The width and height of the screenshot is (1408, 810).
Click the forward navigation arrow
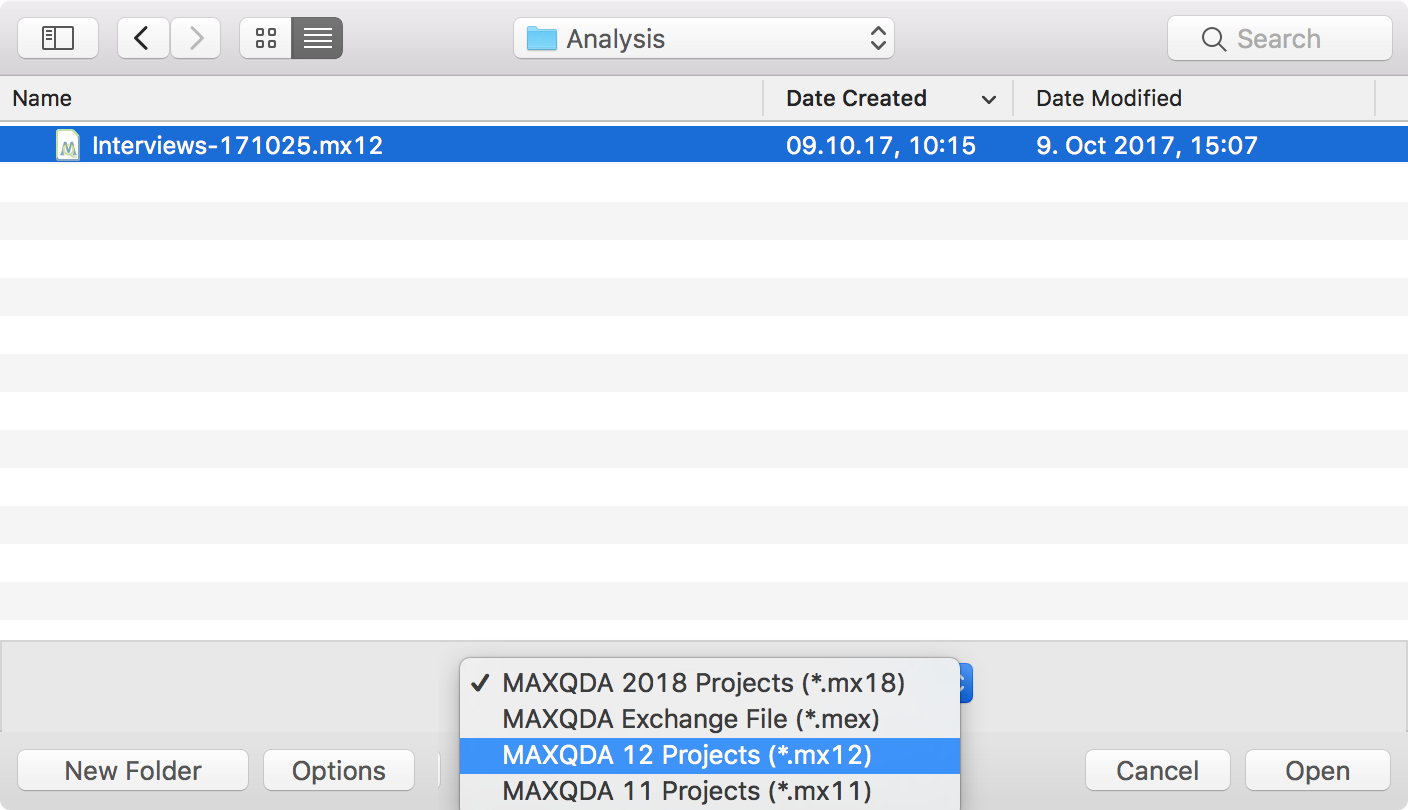pos(196,39)
